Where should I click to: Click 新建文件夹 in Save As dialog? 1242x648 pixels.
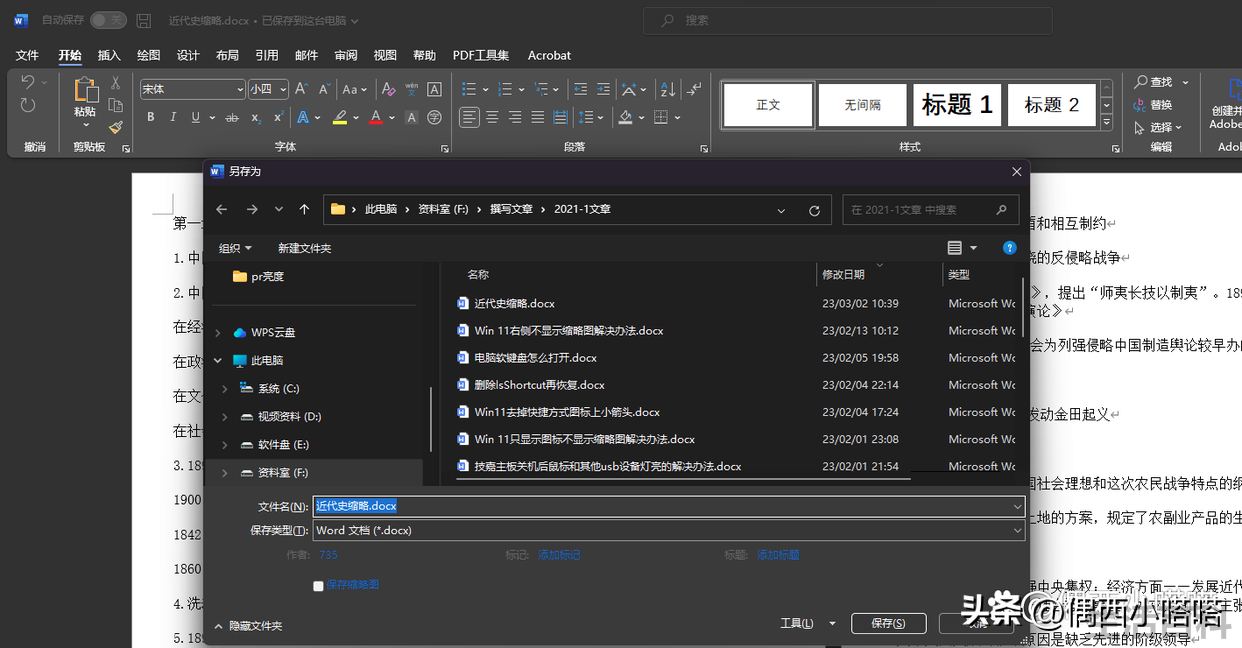(x=304, y=248)
